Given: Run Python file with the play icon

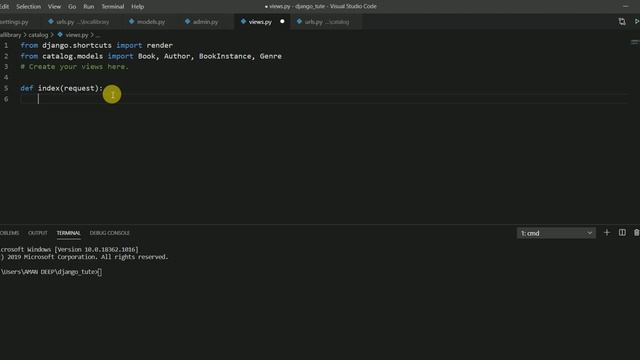Looking at the screenshot, I should click(636, 21).
